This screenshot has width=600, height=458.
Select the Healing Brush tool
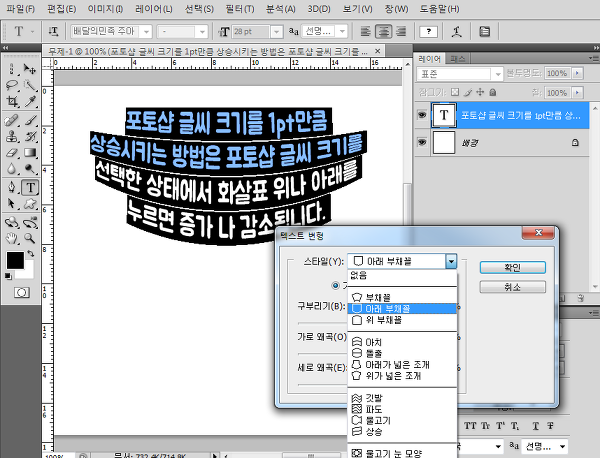pos(12,120)
